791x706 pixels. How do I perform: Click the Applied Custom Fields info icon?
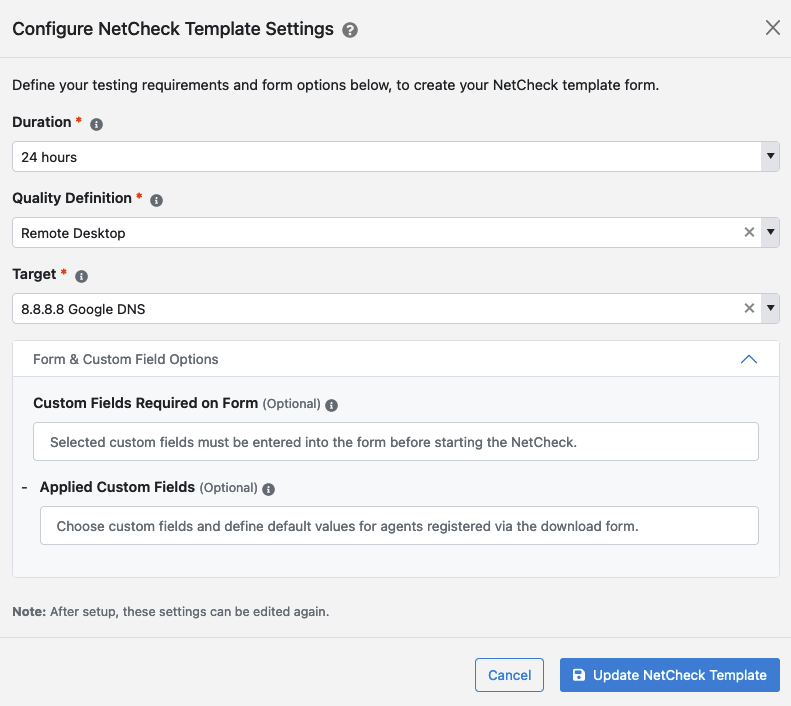coord(269,489)
